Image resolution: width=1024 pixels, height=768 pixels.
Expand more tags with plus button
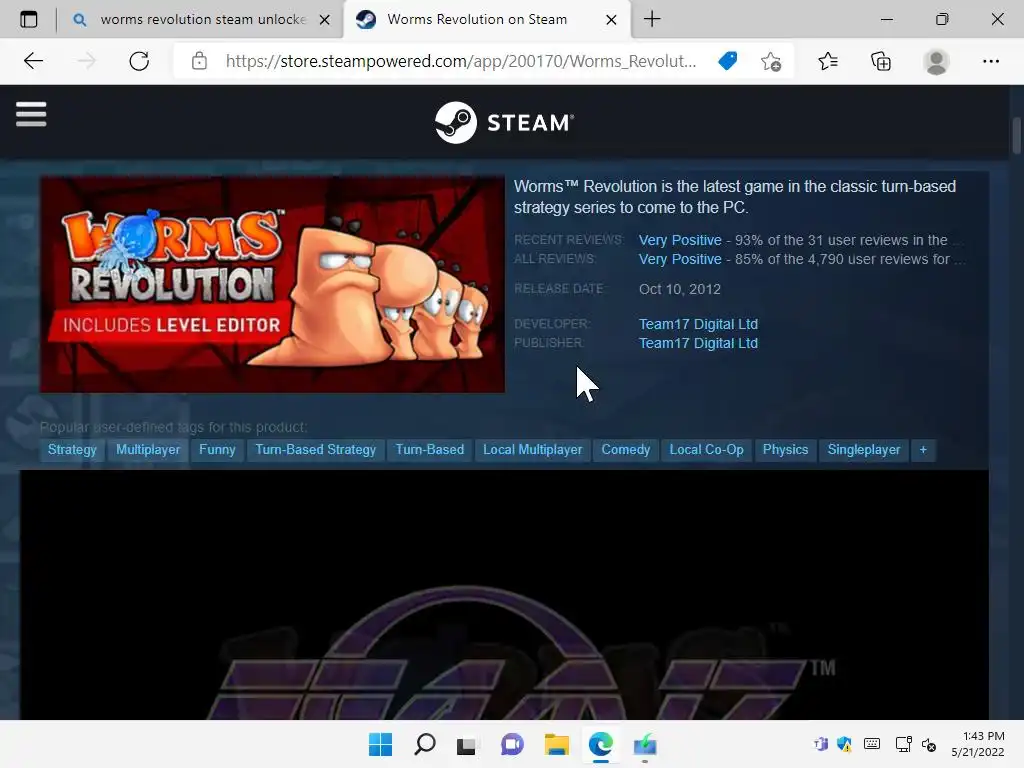click(x=923, y=449)
